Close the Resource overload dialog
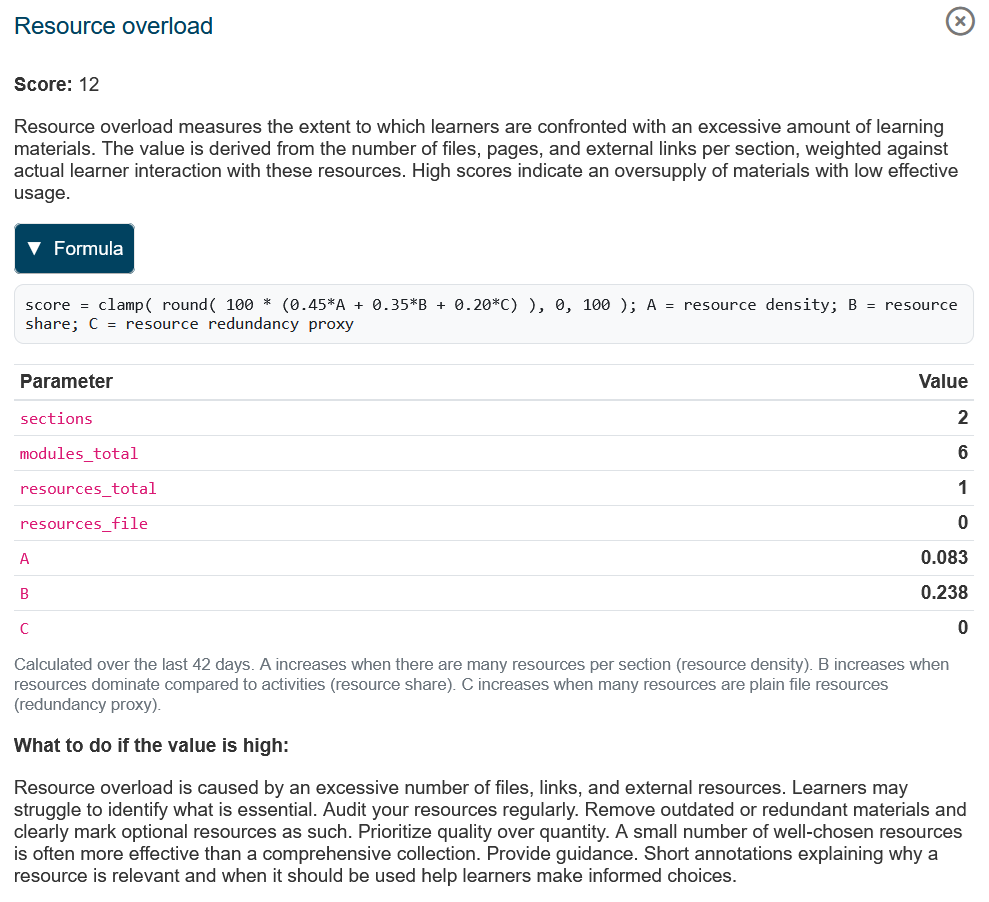989x902 pixels. coord(959,21)
